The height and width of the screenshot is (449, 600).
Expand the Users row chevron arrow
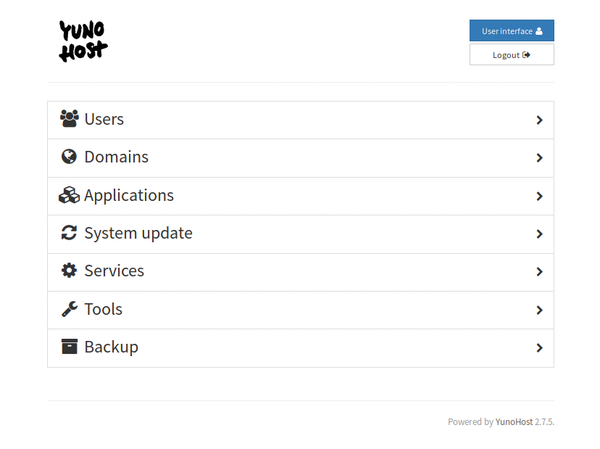[x=540, y=120]
